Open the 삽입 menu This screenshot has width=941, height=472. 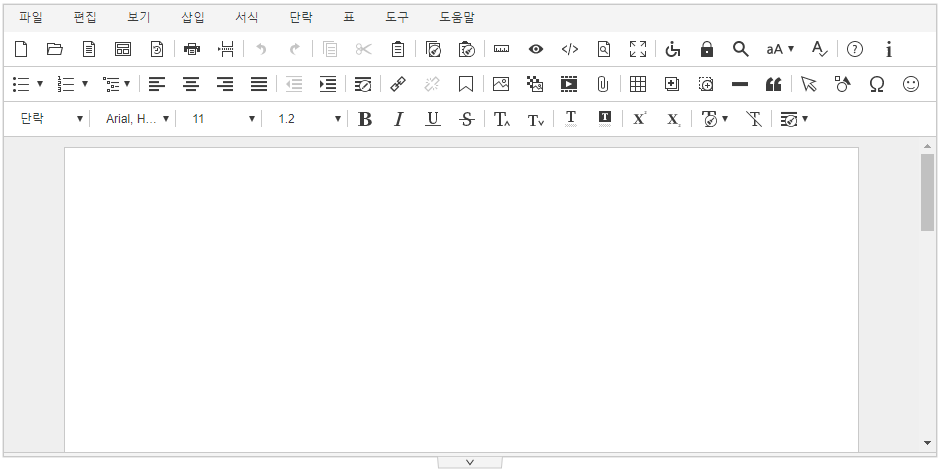(x=193, y=17)
